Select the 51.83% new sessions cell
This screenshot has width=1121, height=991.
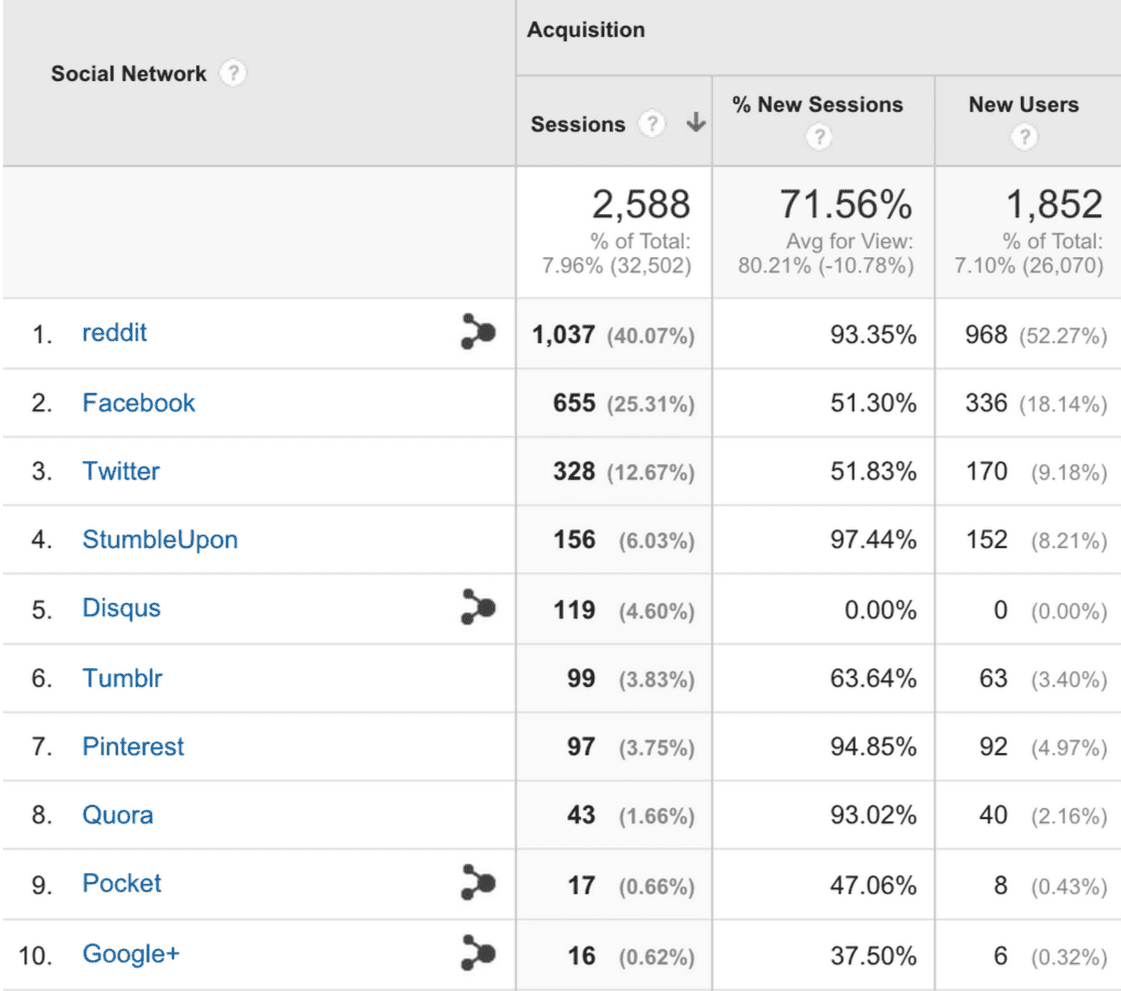coord(823,471)
